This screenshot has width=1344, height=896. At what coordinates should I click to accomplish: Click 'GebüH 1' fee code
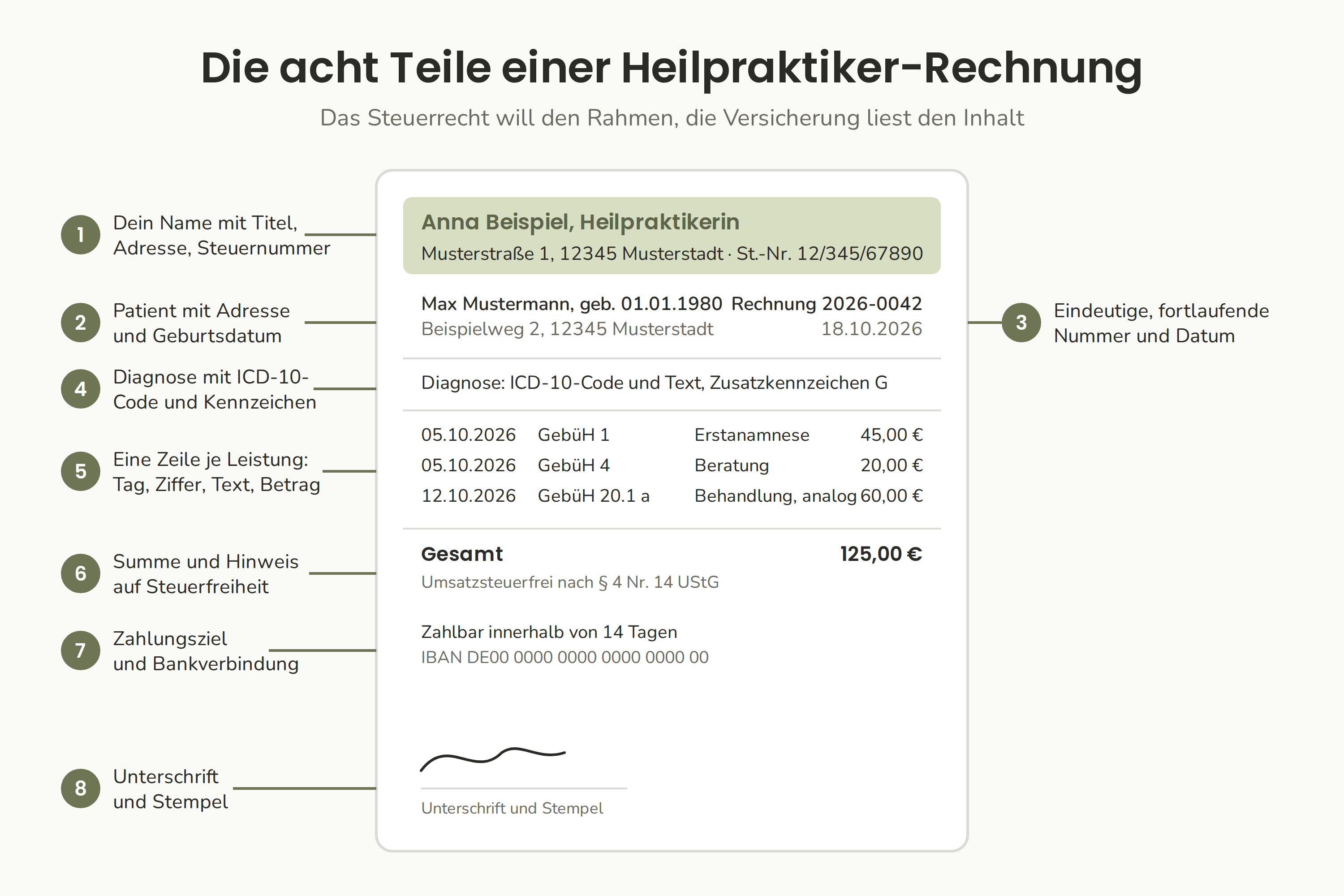pos(574,435)
